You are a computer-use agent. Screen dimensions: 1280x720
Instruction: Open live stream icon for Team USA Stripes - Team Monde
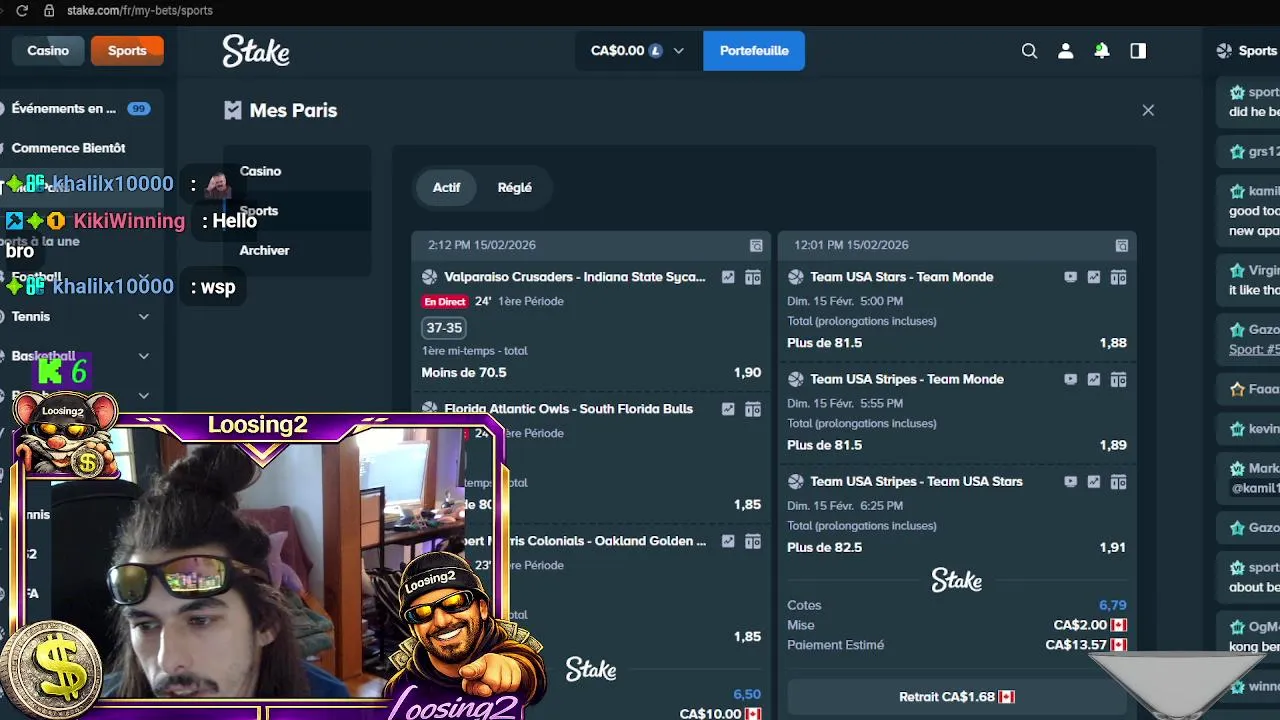pos(1070,379)
